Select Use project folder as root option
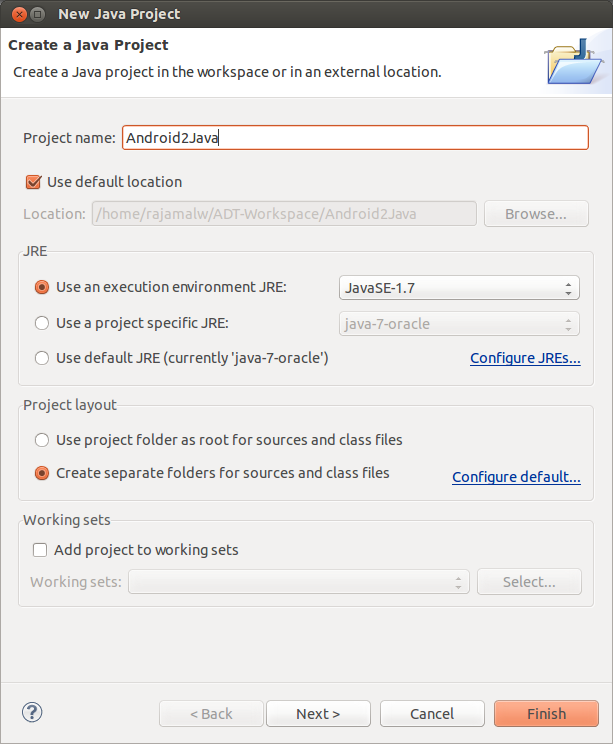613x744 pixels. click(42, 440)
